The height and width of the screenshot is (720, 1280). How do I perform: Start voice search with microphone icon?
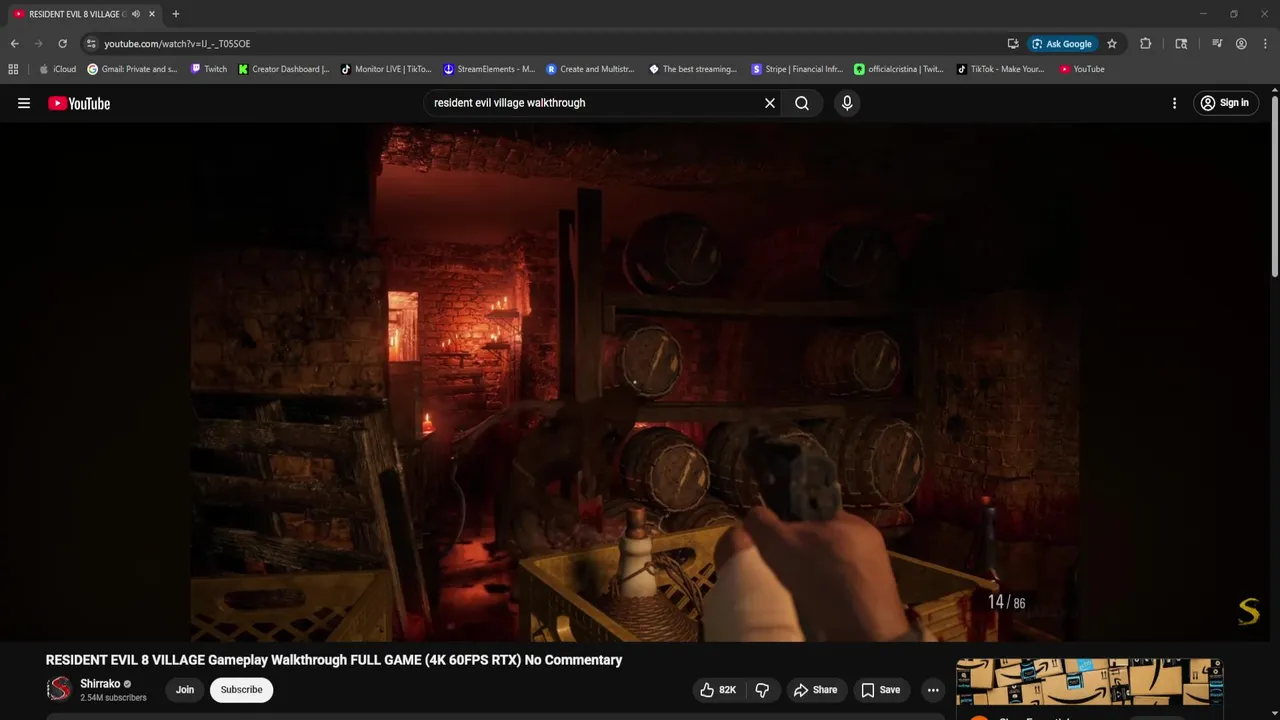point(847,103)
